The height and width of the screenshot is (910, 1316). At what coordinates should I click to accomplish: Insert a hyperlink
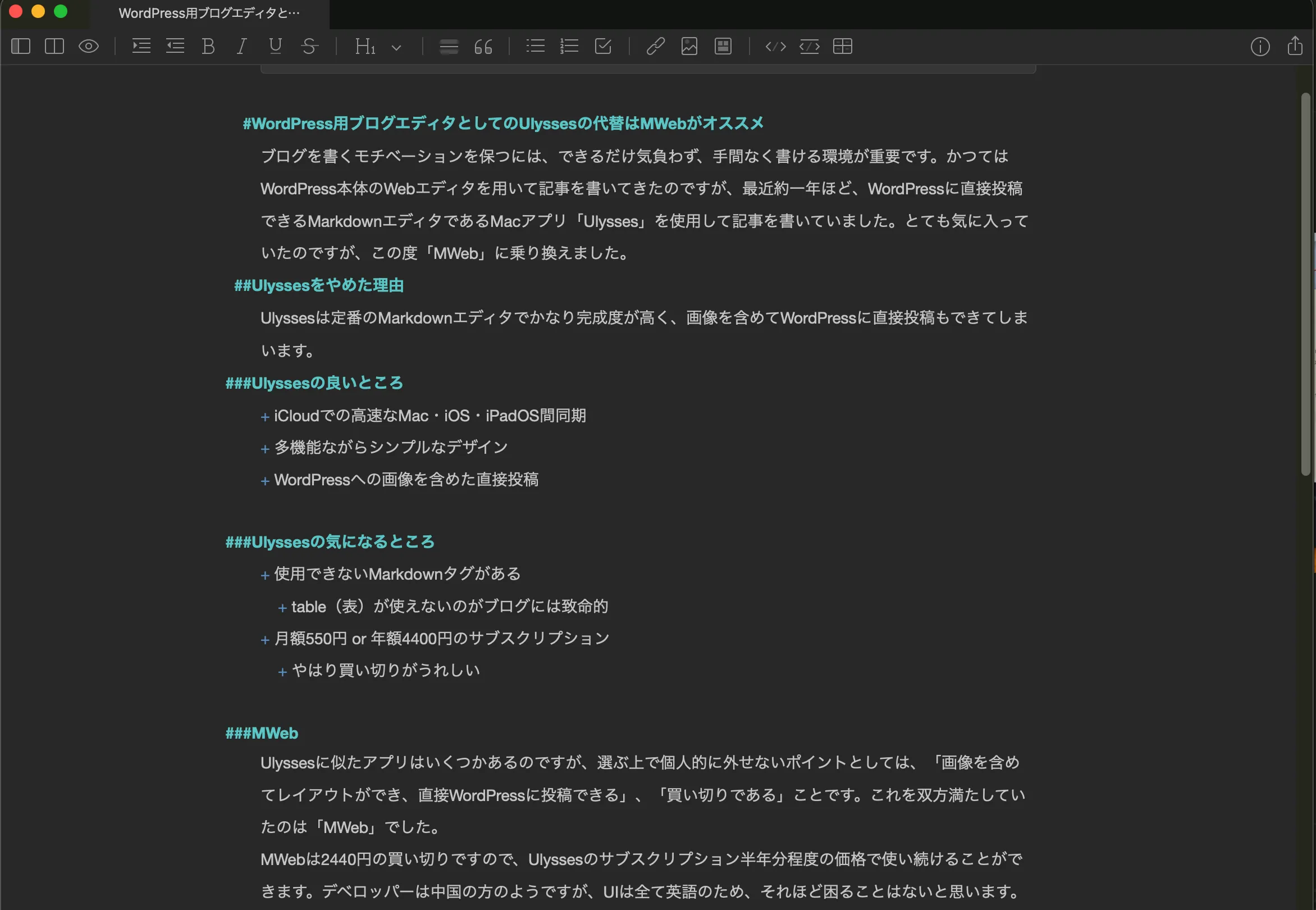click(655, 47)
